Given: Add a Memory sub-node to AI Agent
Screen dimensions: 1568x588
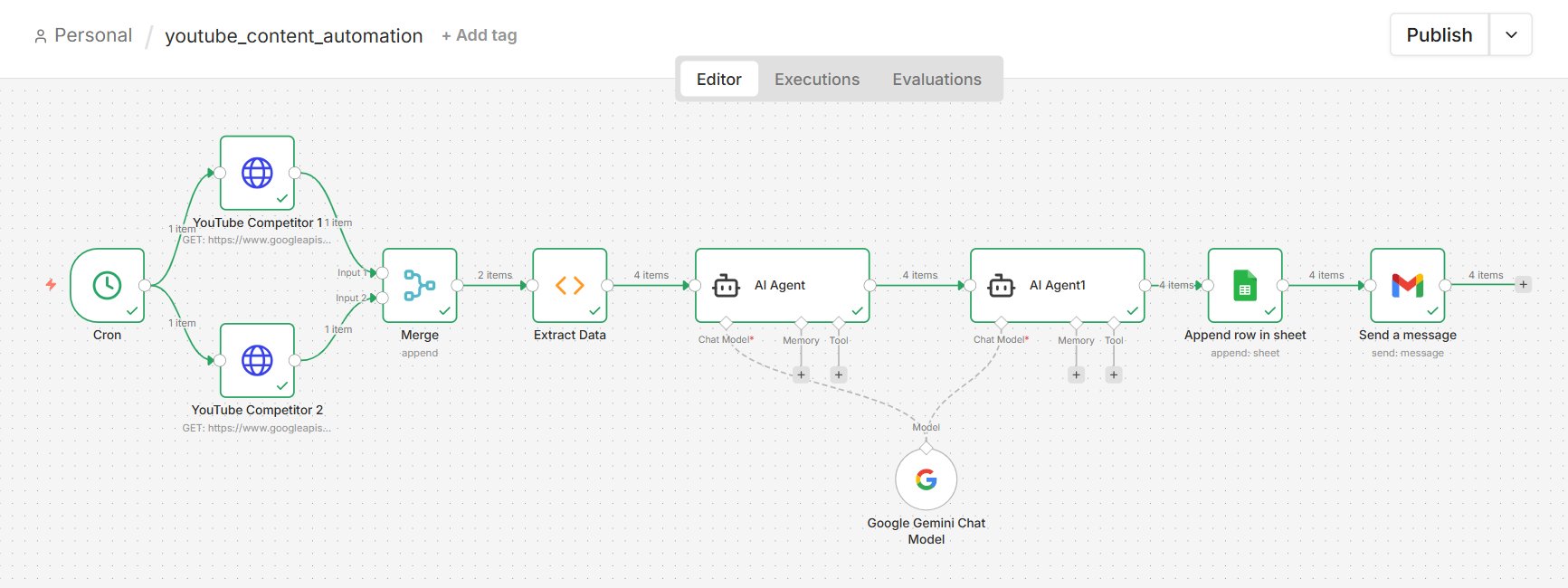Looking at the screenshot, I should pos(801,375).
